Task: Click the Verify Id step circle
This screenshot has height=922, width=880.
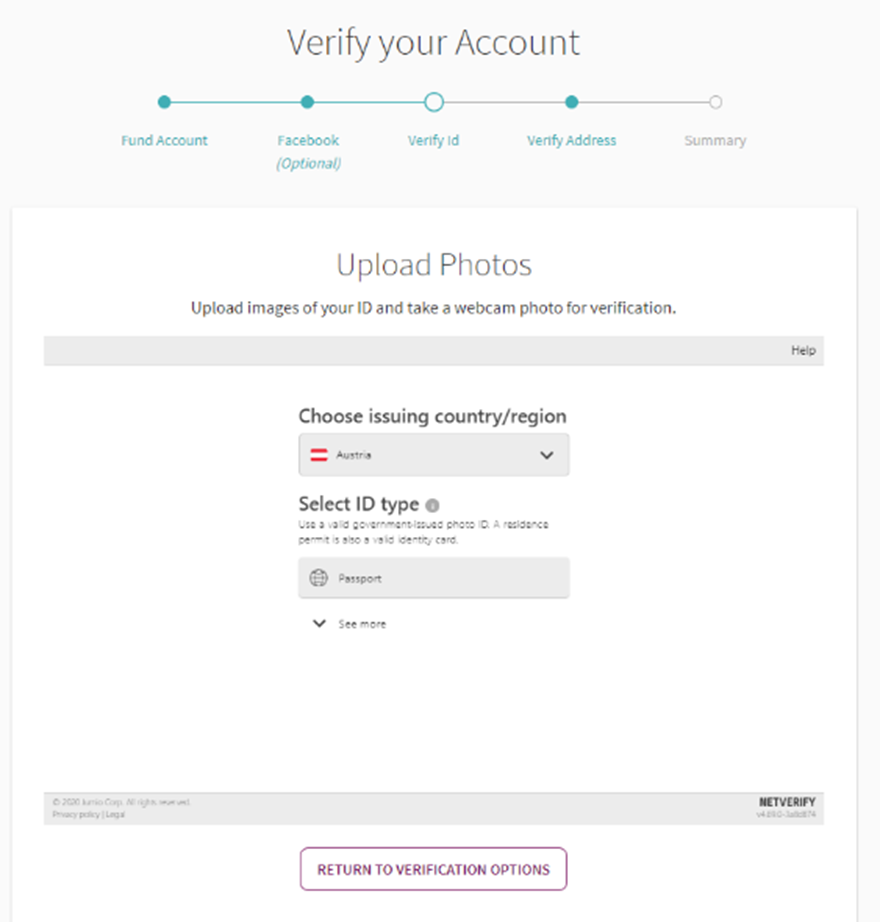Action: (434, 102)
